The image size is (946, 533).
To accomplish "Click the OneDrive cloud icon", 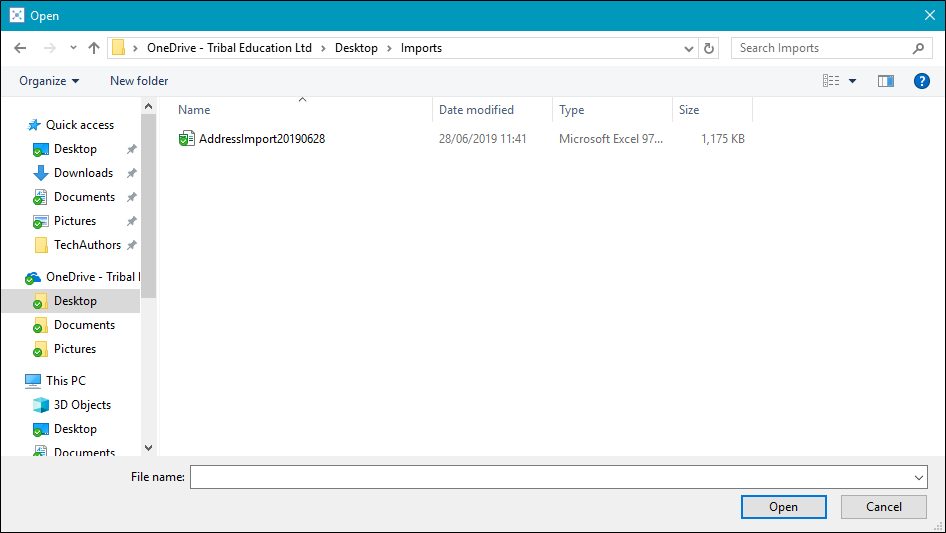I will pyautogui.click(x=33, y=278).
